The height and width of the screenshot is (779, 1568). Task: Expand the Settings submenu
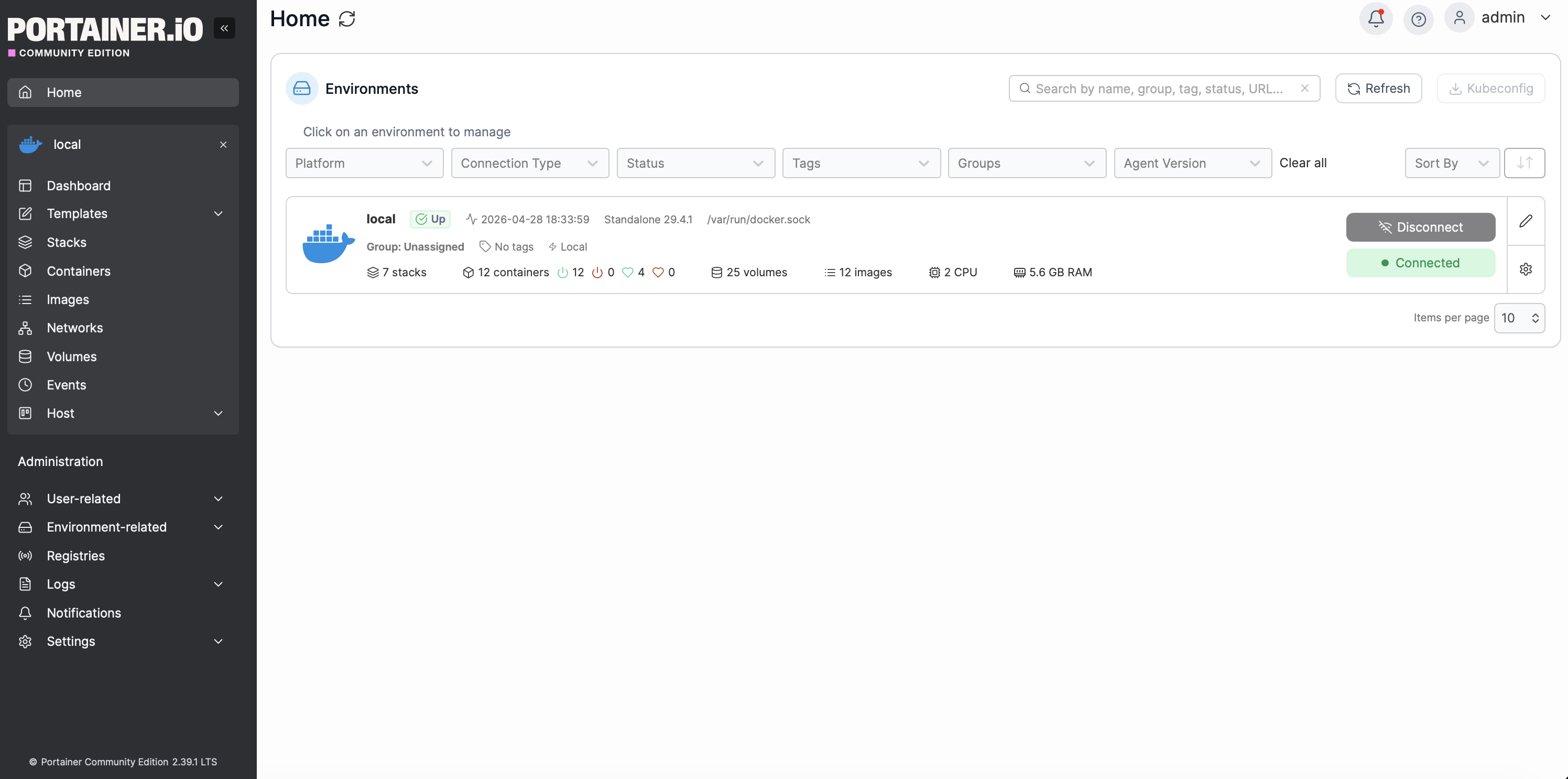click(218, 641)
